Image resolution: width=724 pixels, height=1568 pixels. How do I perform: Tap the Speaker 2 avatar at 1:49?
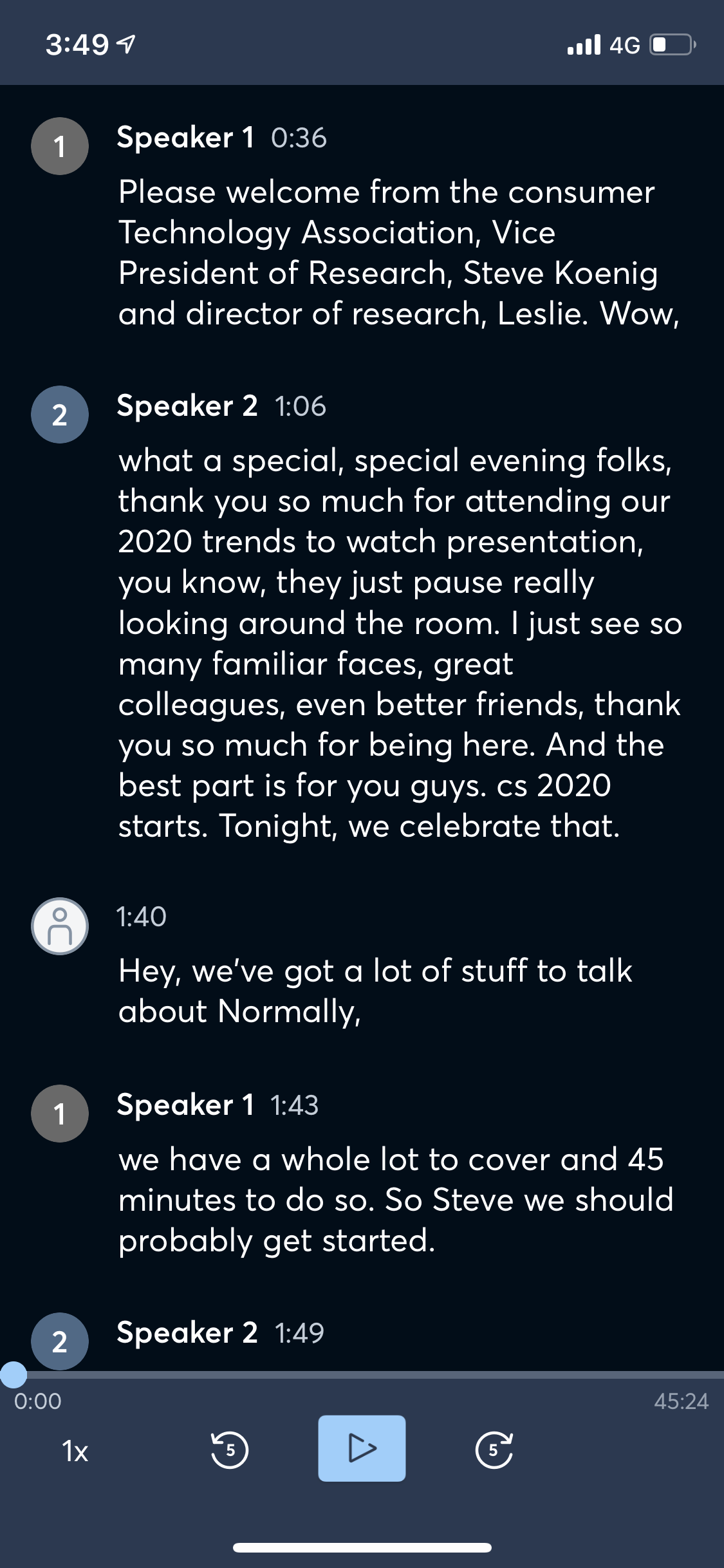pos(60,1341)
